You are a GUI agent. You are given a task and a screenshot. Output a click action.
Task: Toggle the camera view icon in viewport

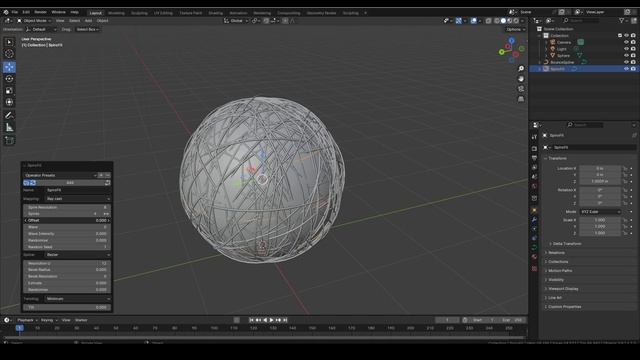coord(521,89)
